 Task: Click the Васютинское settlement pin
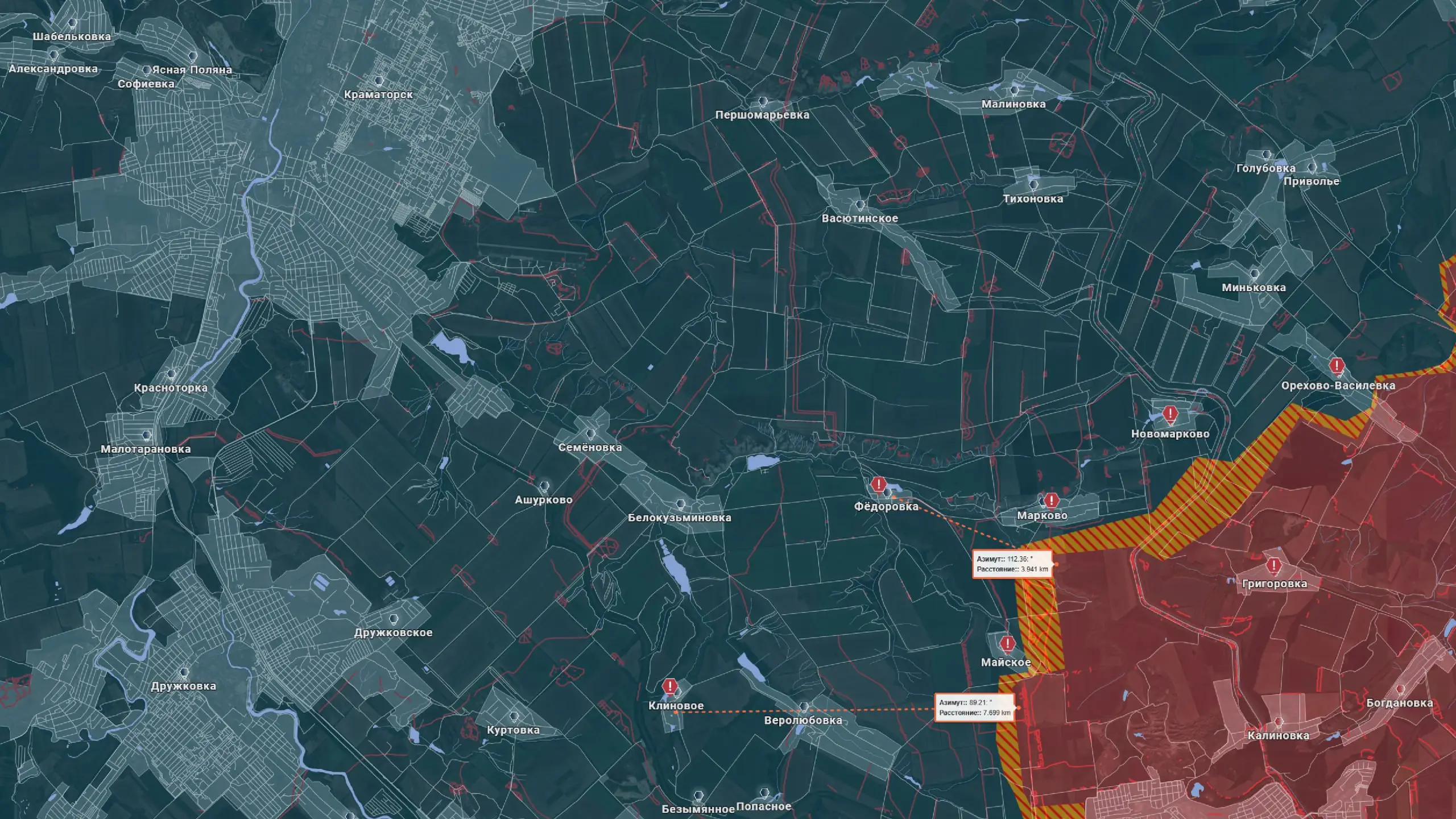860,205
